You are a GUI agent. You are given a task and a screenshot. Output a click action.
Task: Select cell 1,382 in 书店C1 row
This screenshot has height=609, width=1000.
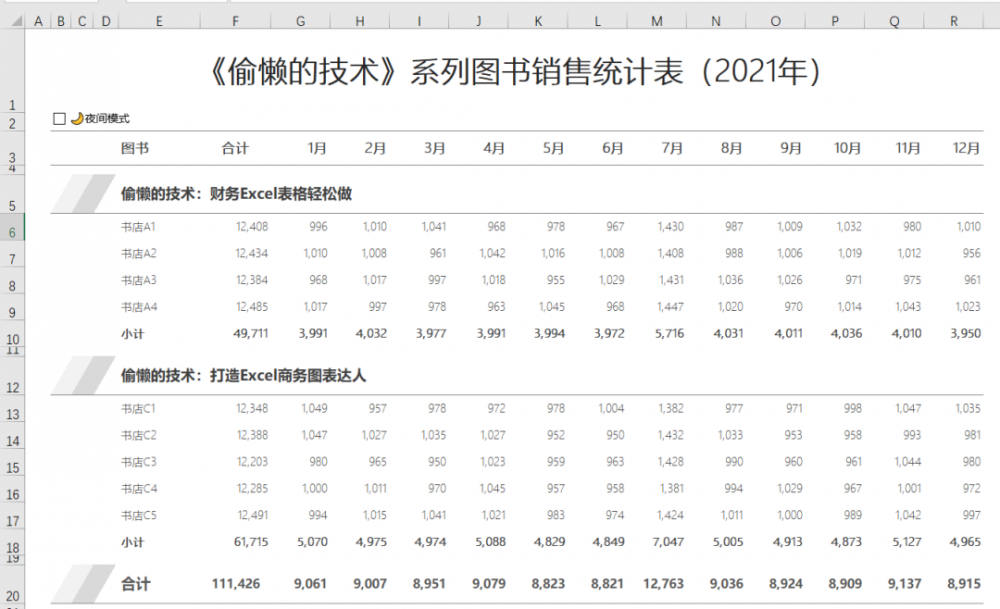pyautogui.click(x=670, y=409)
